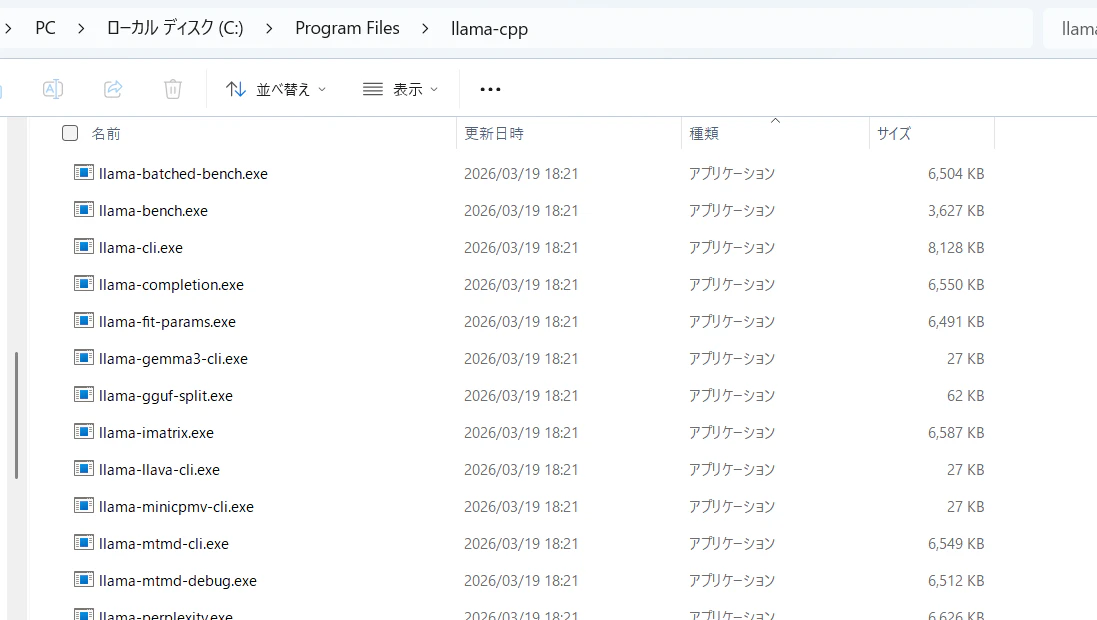Click the Rename toolbar icon
Viewport: 1097px width, 620px height.
(53, 89)
